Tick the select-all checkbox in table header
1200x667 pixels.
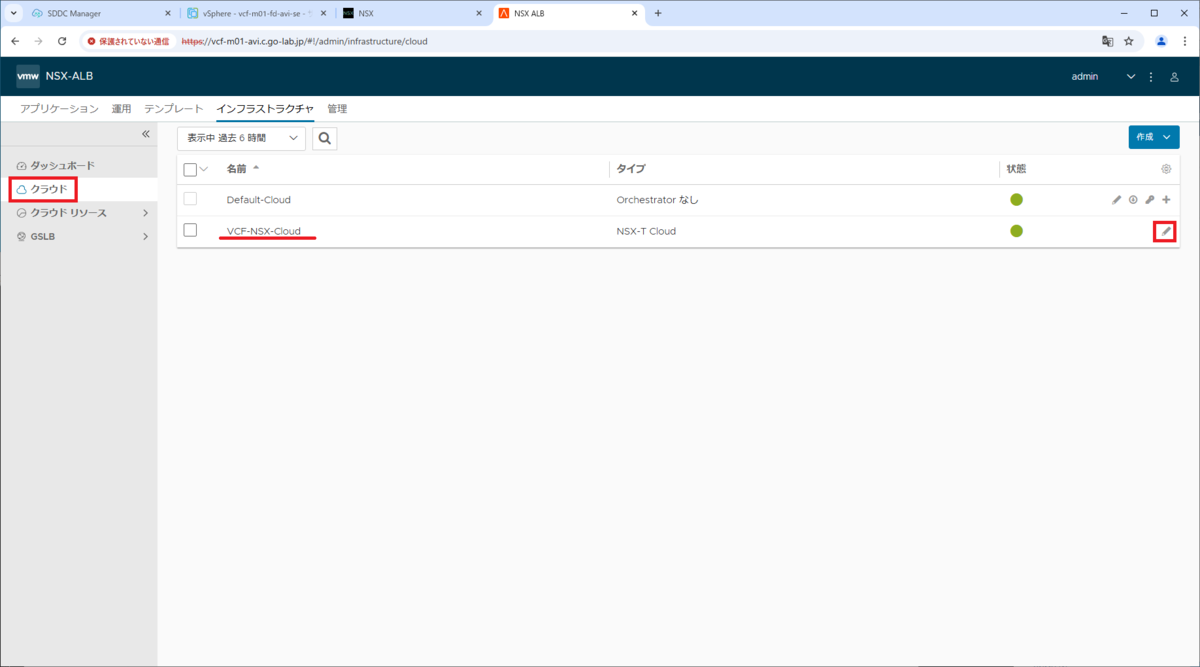190,170
